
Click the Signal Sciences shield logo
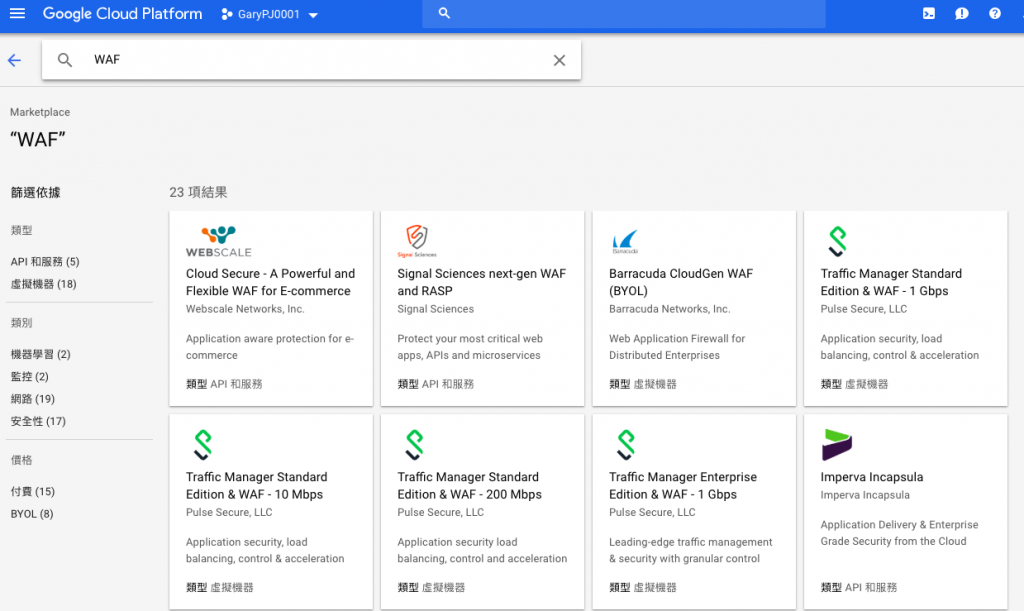click(x=416, y=239)
